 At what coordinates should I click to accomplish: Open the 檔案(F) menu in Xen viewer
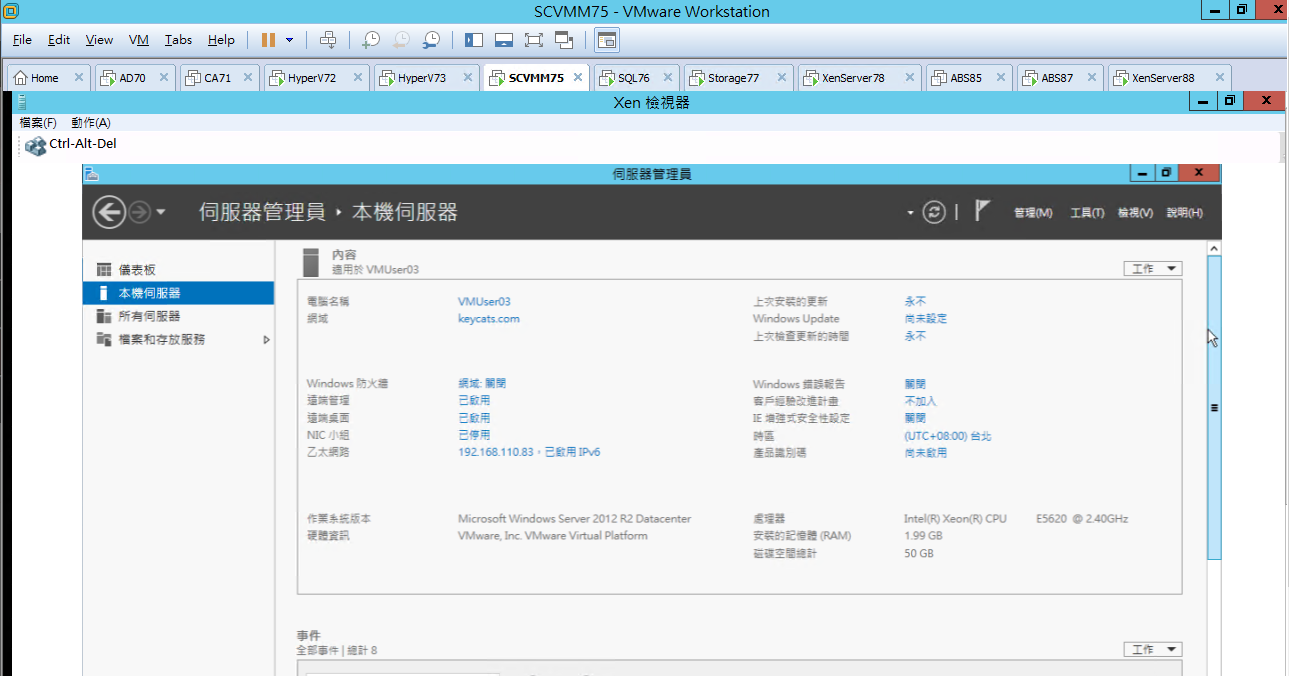click(x=38, y=123)
